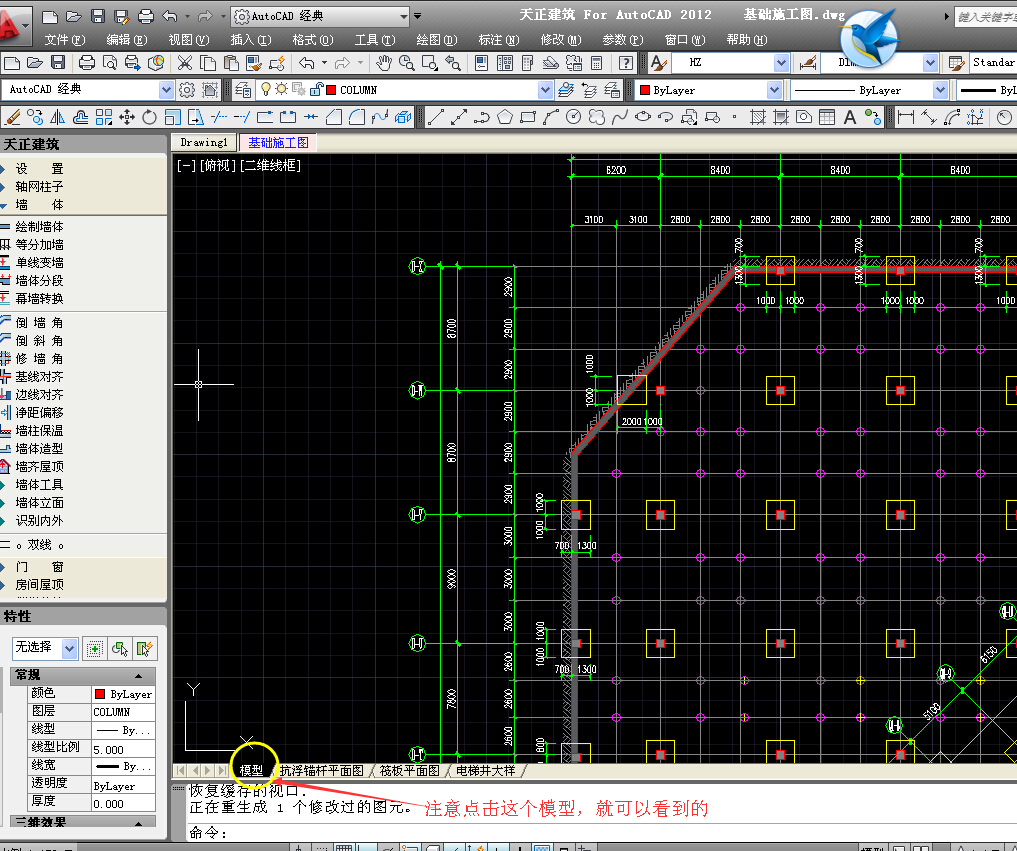Screen dimensions: 1017x851
Task: Open the 文件(F) menu
Action: pos(65,40)
